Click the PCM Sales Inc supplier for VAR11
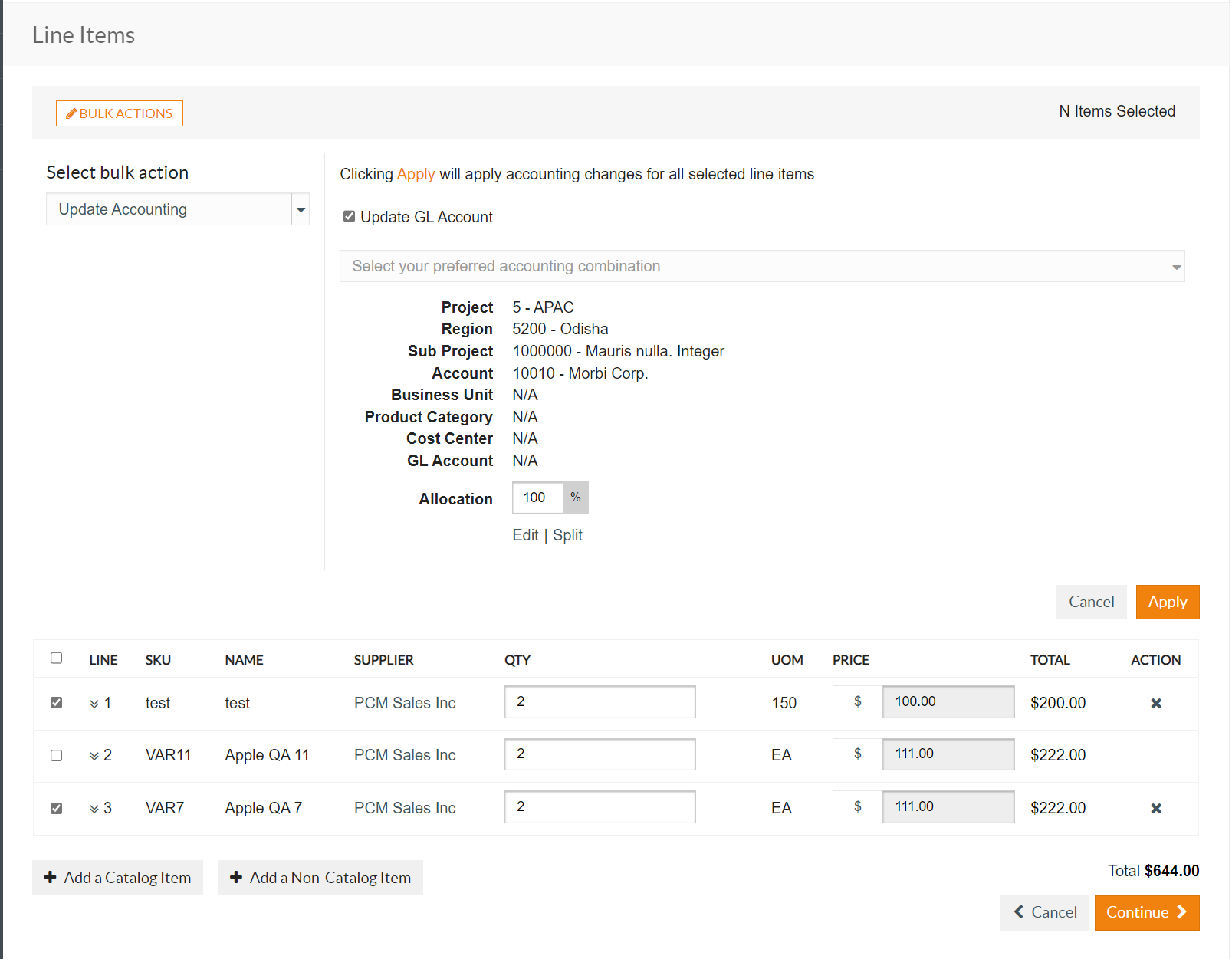 point(405,755)
